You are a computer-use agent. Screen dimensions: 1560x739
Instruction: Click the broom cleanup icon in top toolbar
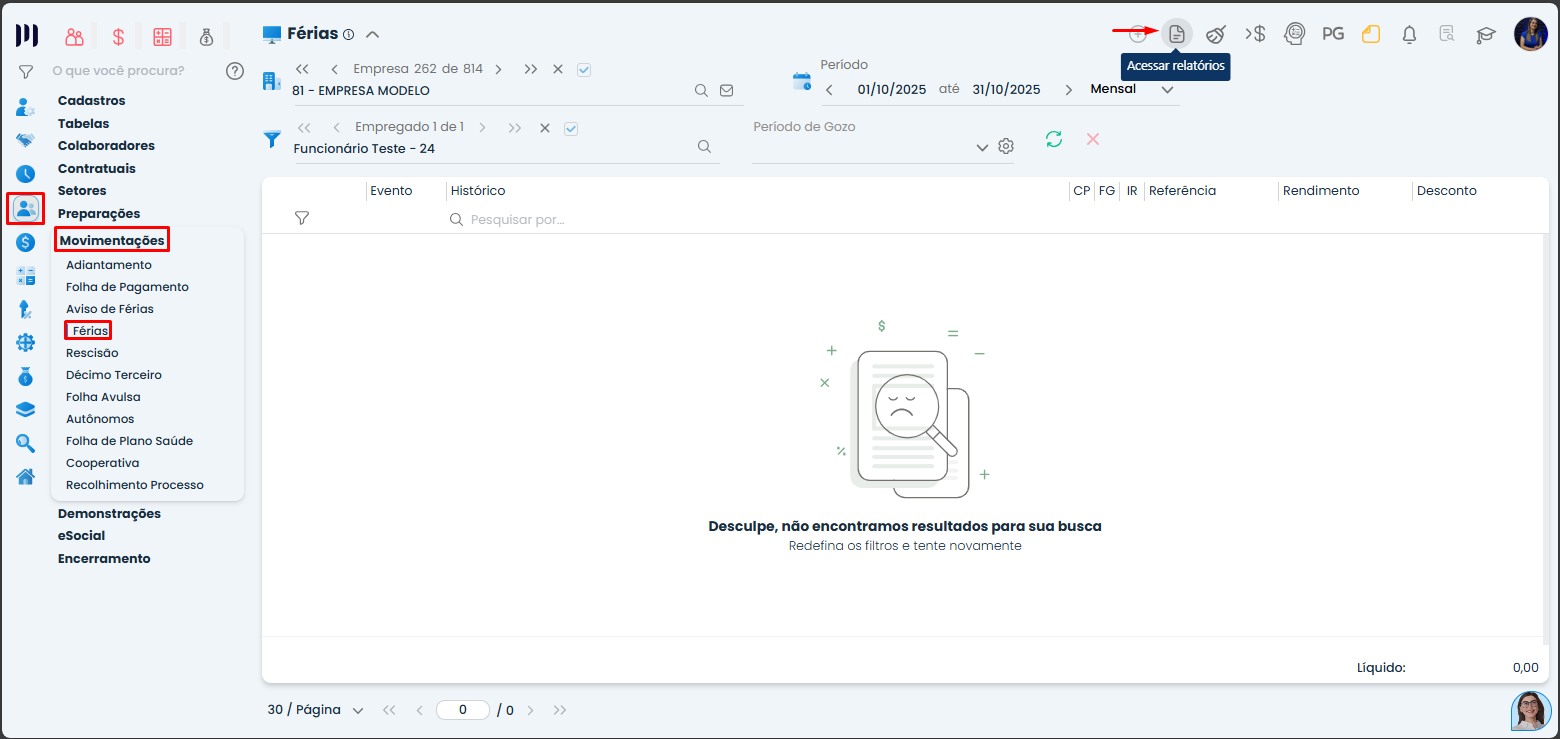[x=1216, y=34]
